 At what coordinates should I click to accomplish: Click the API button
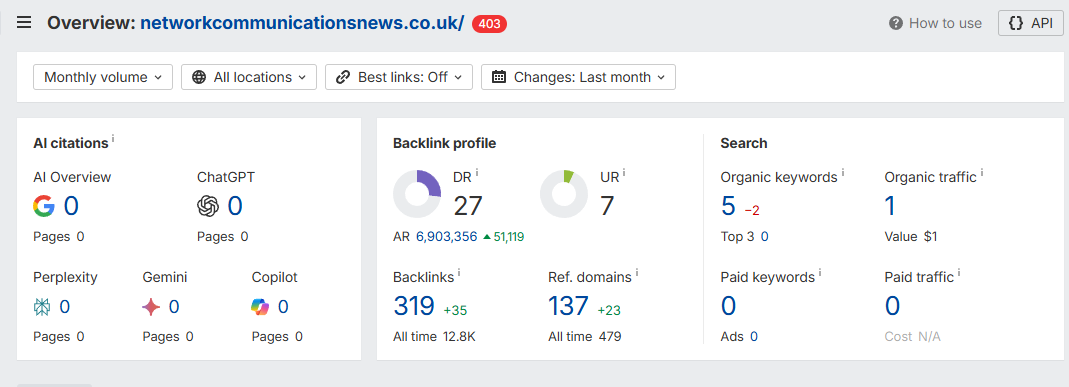[x=1031, y=23]
